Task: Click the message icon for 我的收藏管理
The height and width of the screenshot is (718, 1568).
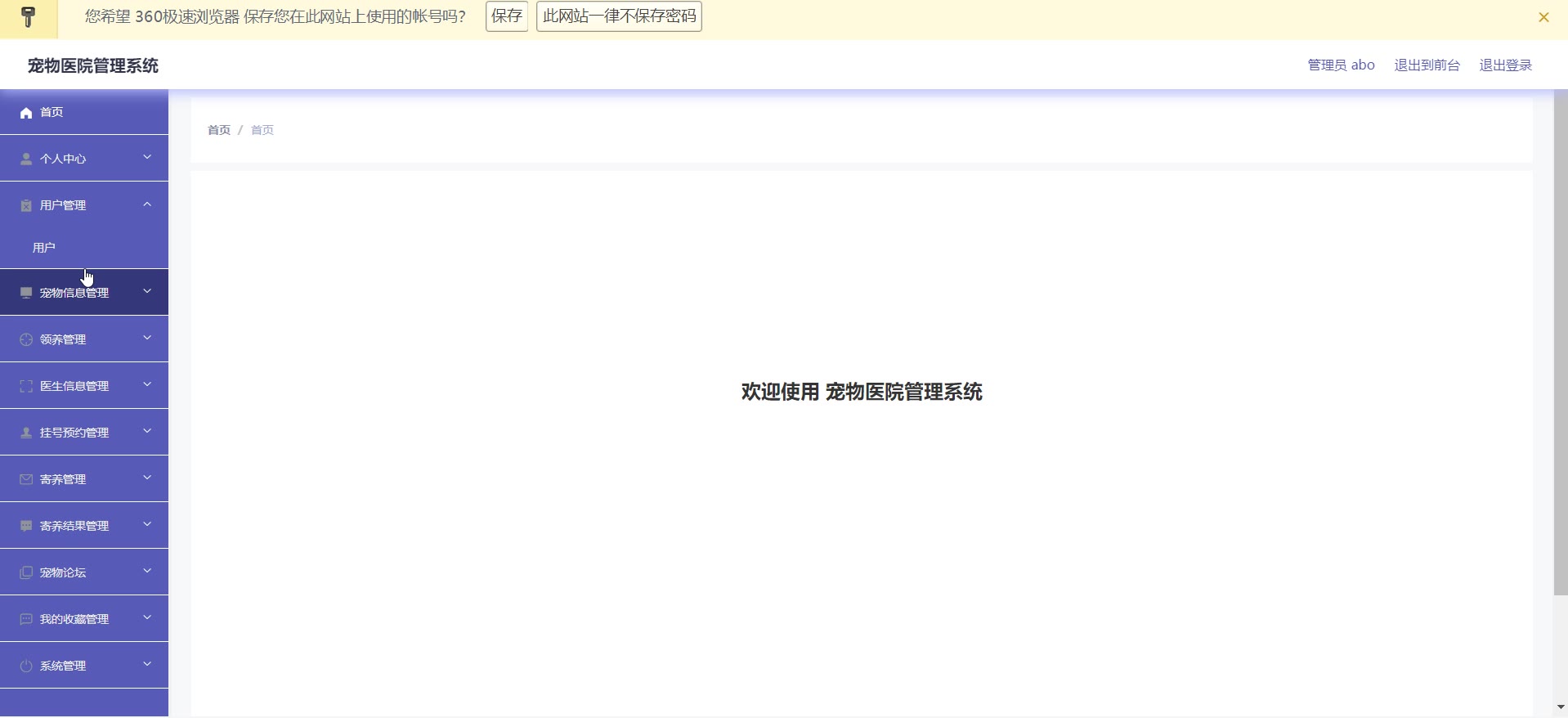Action: [26, 620]
